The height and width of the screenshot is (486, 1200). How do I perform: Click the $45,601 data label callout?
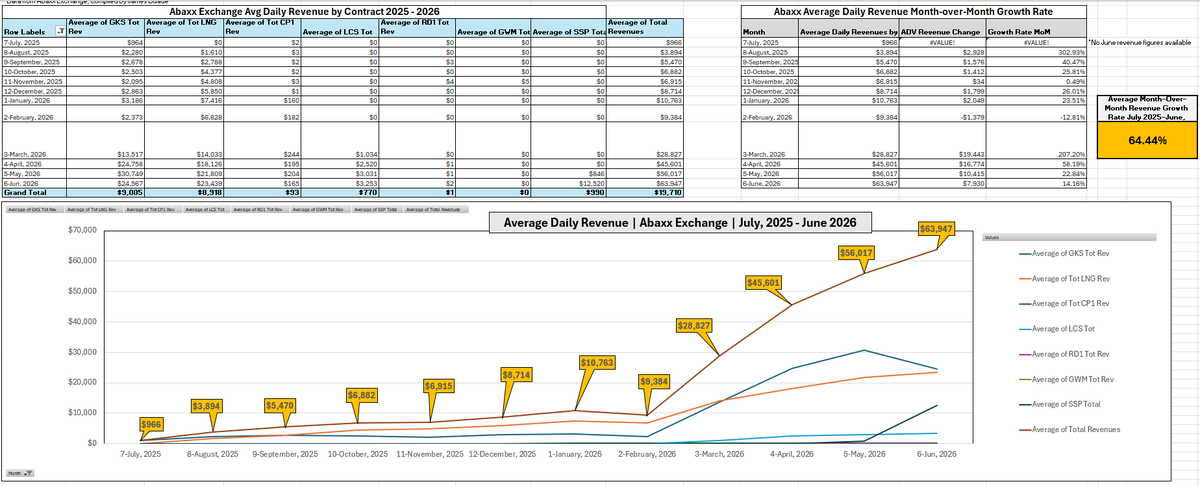[765, 284]
